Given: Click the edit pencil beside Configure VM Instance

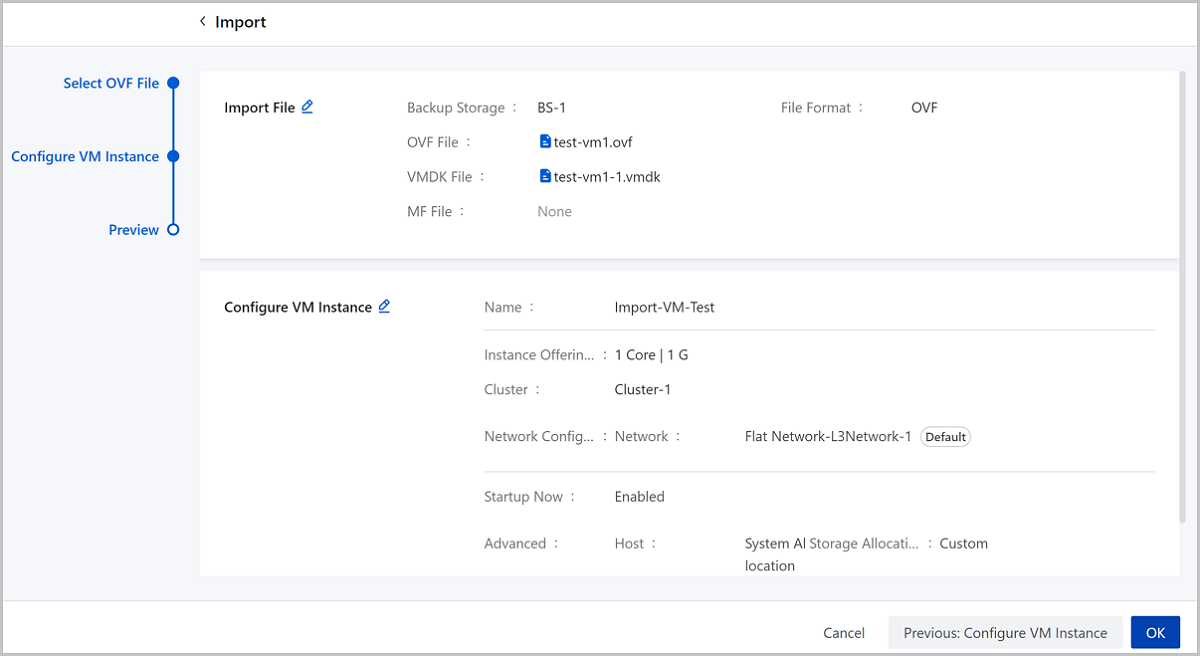Looking at the screenshot, I should tap(384, 307).
